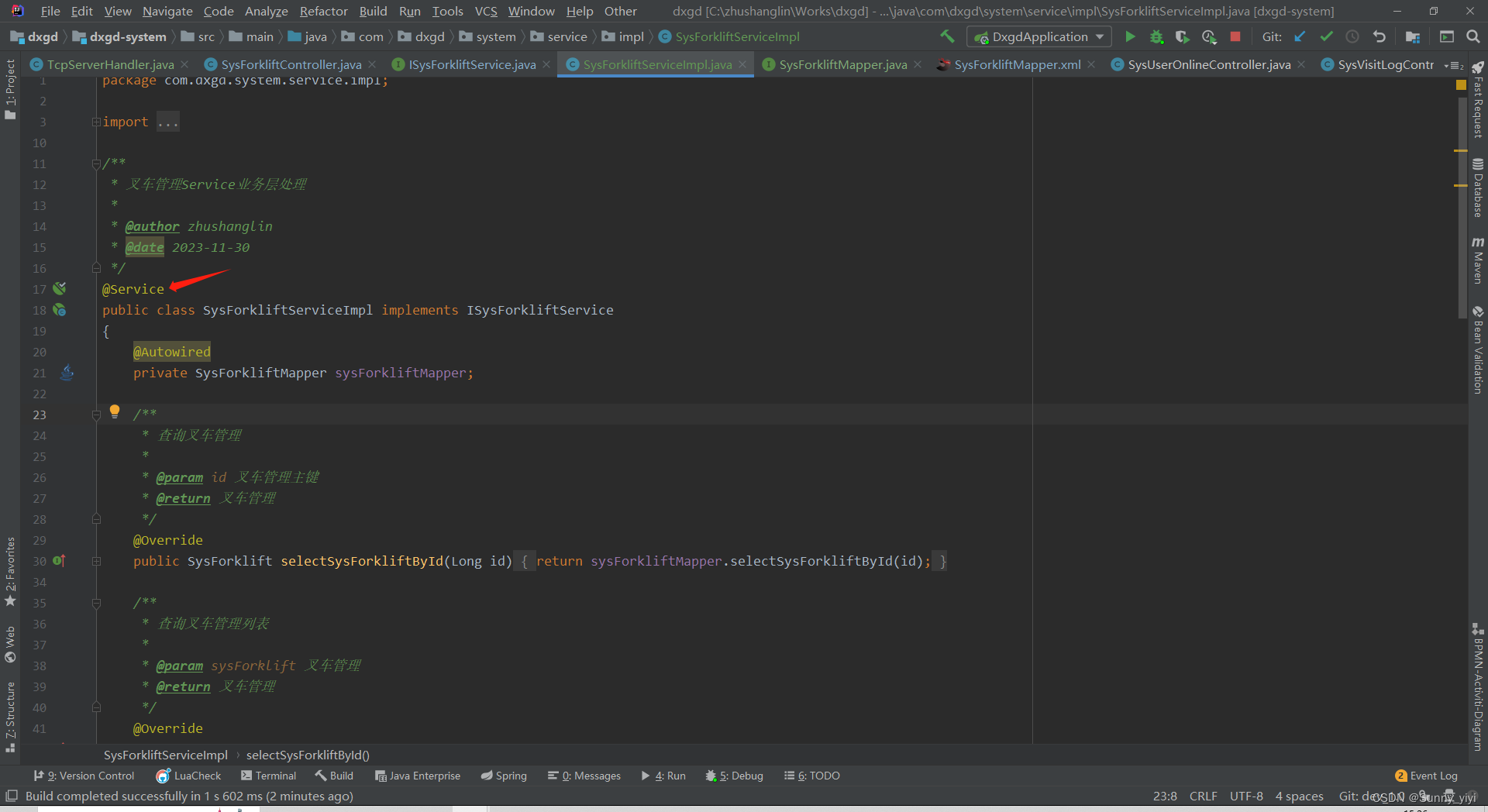
Task: Open the profiler run icon
Action: point(1208,36)
